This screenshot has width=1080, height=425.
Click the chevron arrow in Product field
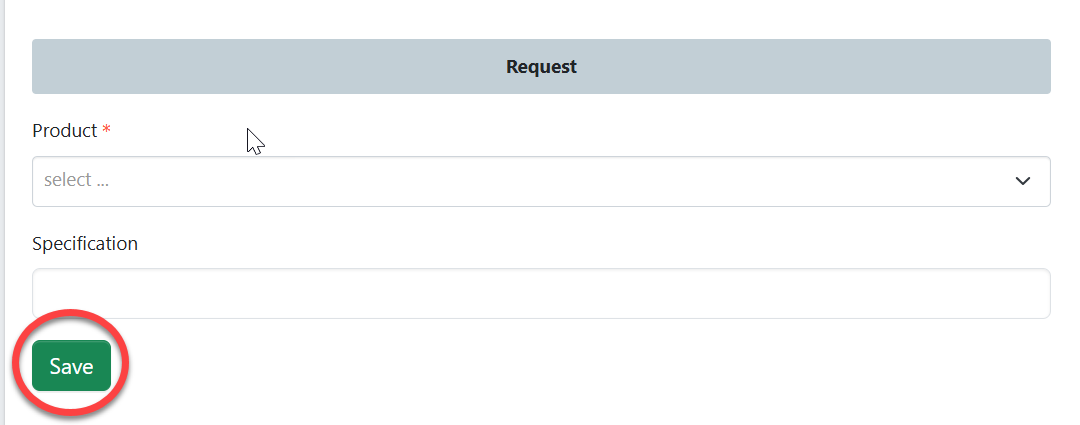click(1022, 181)
